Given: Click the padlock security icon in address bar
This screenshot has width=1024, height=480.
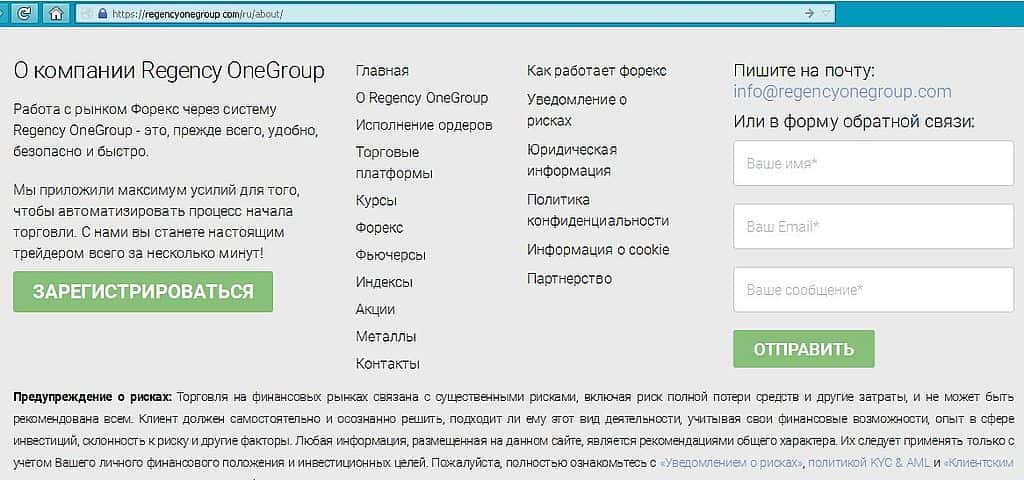Looking at the screenshot, I should pos(102,13).
